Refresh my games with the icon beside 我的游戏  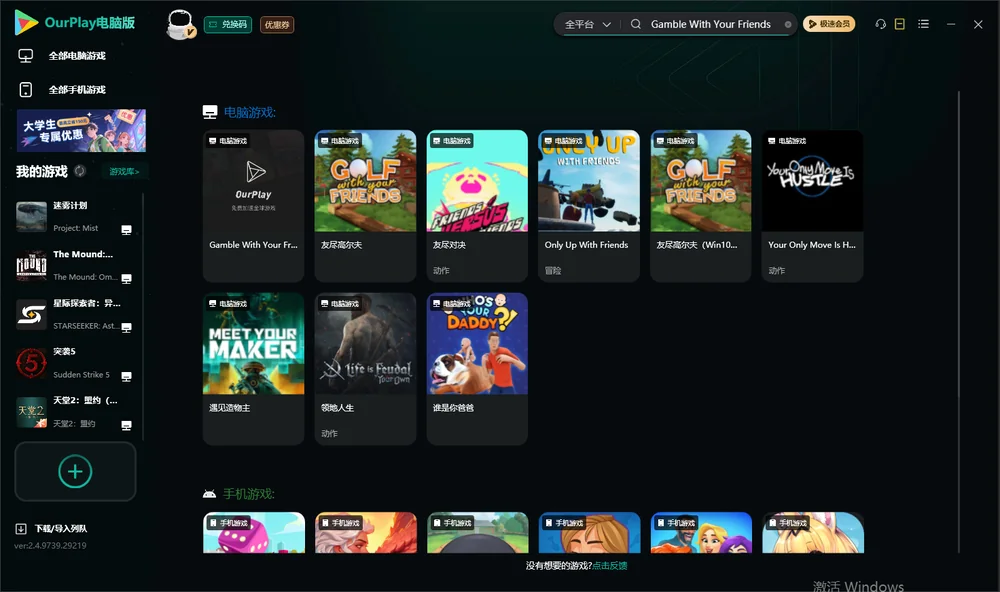pos(80,171)
